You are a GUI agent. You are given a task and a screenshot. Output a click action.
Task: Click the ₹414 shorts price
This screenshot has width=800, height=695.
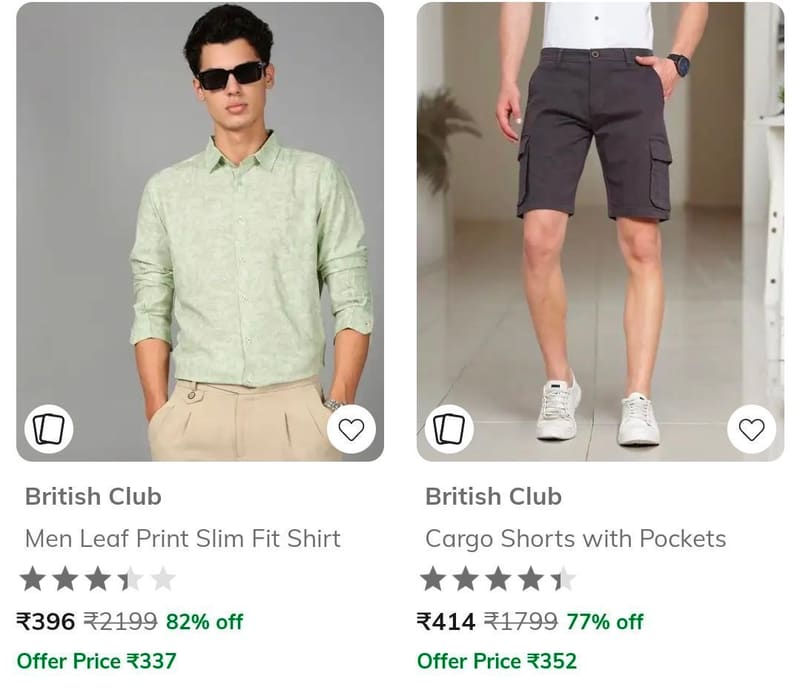coord(446,622)
